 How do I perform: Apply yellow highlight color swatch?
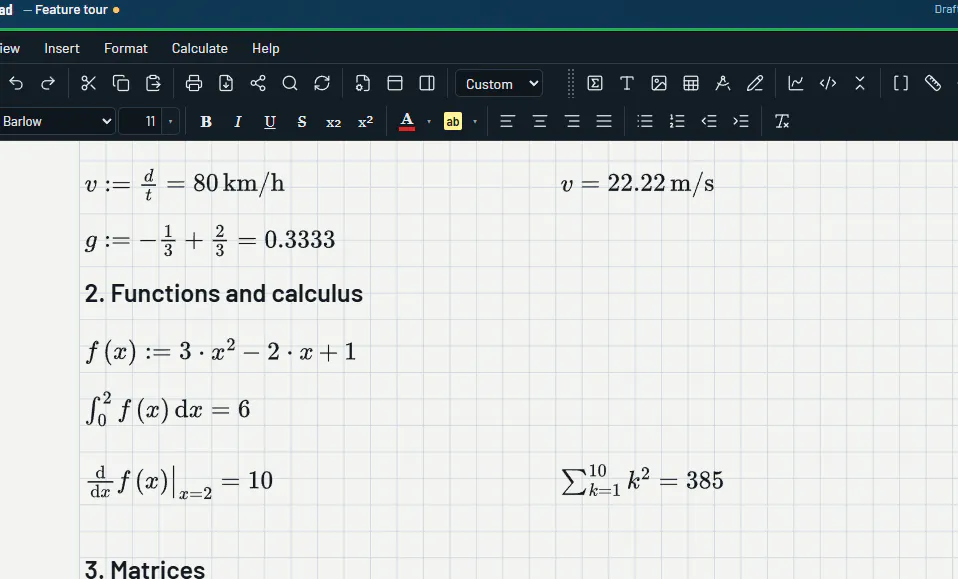(453, 122)
